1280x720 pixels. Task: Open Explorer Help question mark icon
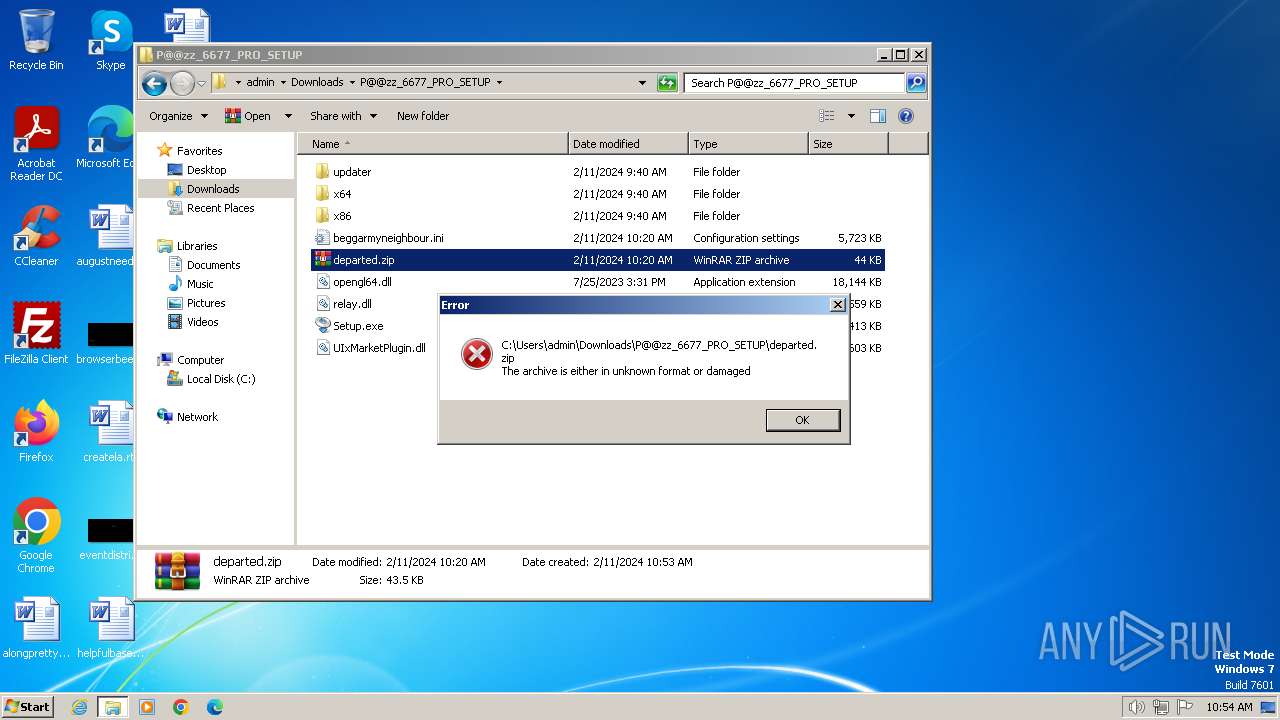(x=906, y=116)
